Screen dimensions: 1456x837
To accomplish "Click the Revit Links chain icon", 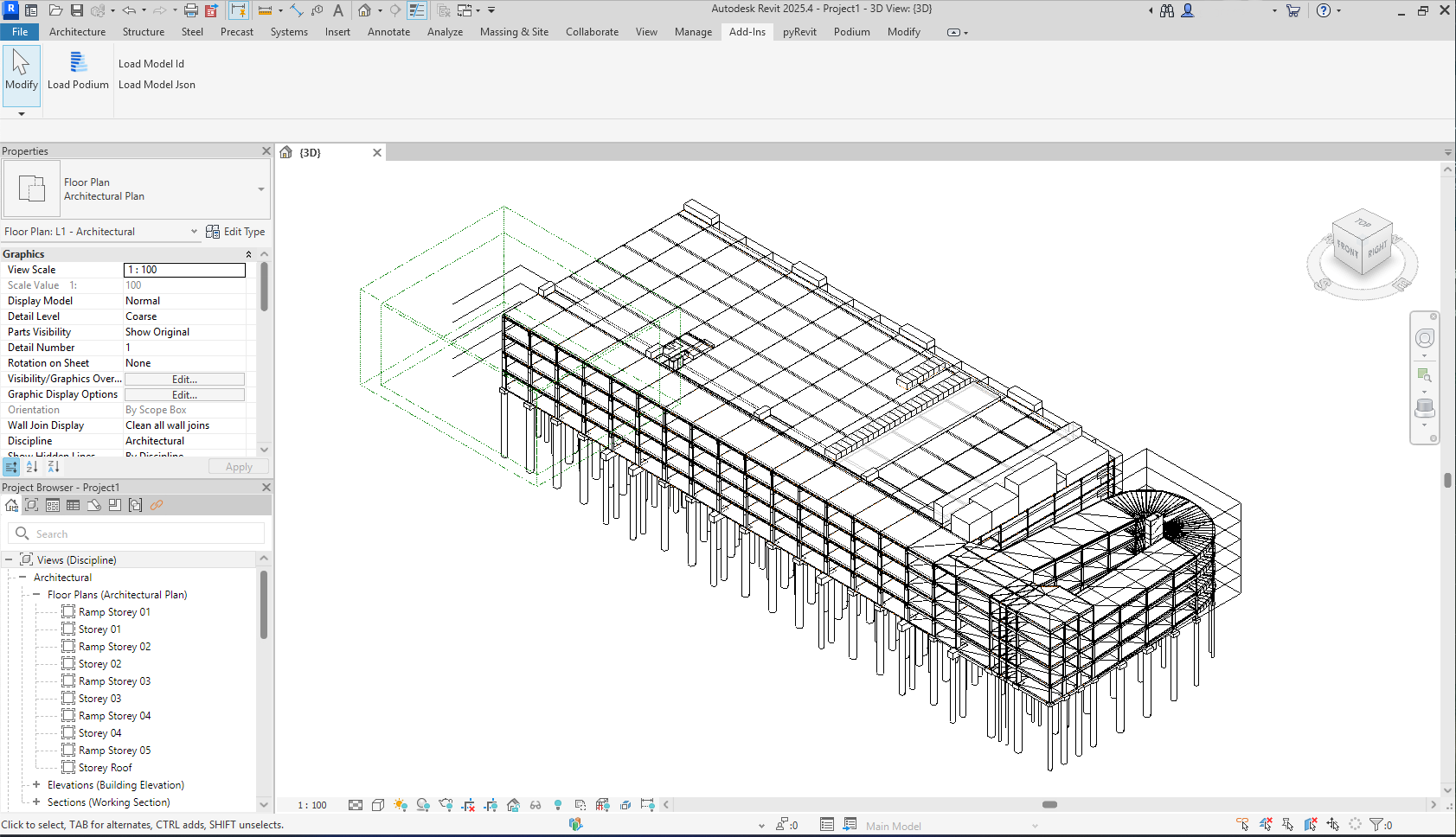I will (157, 505).
